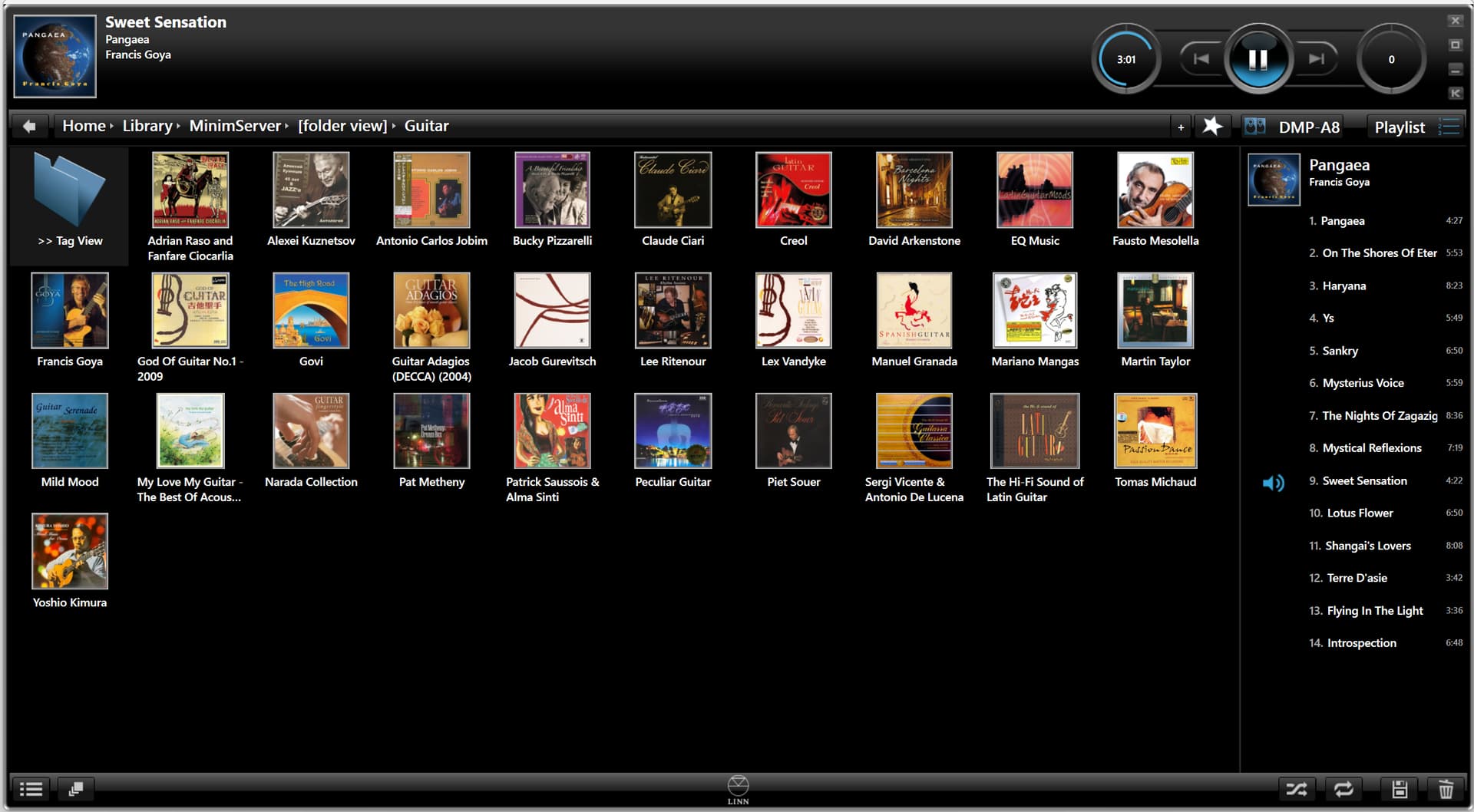Click the now-playing Pangaea album art
This screenshot has width=1474, height=812.
click(x=55, y=57)
